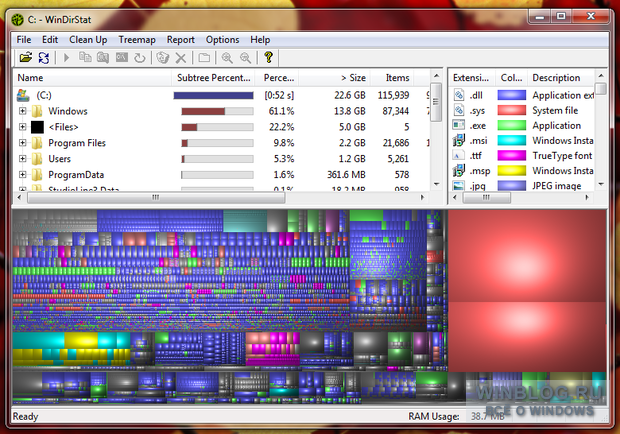Sort by the Subtree Percentage column header
Image resolution: width=620 pixels, height=434 pixels.
[x=214, y=78]
